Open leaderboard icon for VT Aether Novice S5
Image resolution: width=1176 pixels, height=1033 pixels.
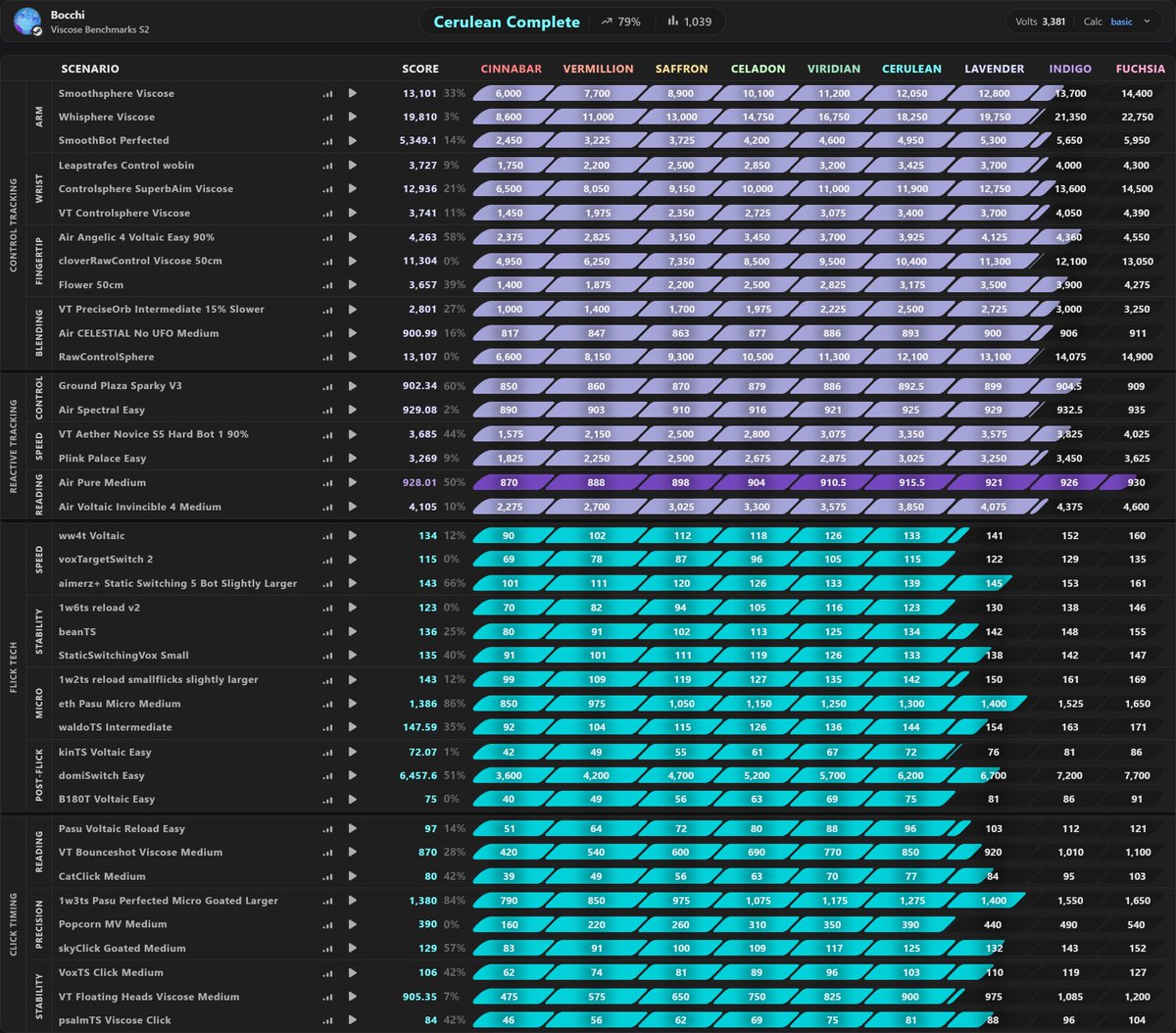[x=327, y=434]
